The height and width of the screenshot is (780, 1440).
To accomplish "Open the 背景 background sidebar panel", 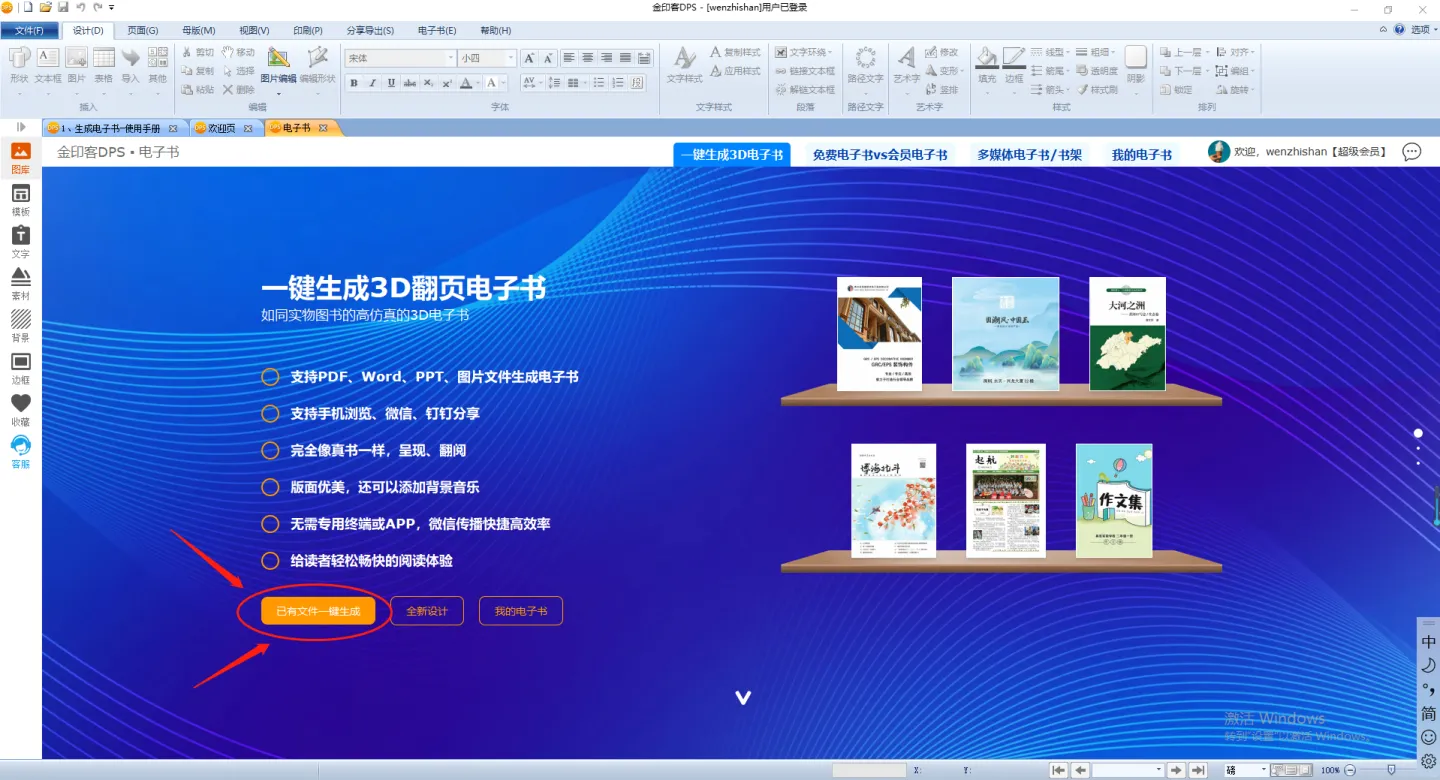I will (20, 326).
